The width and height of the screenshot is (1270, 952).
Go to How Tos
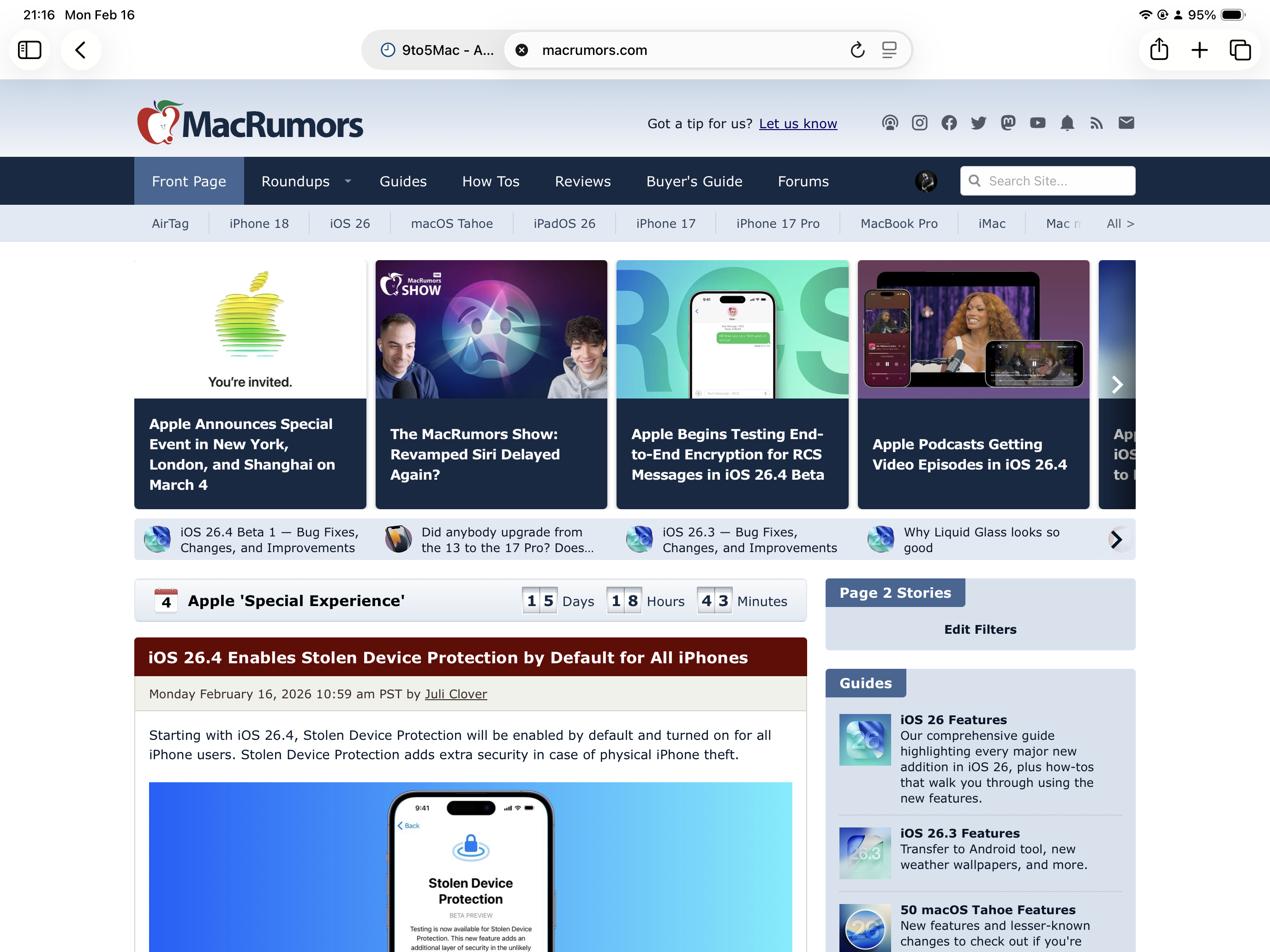tap(491, 181)
